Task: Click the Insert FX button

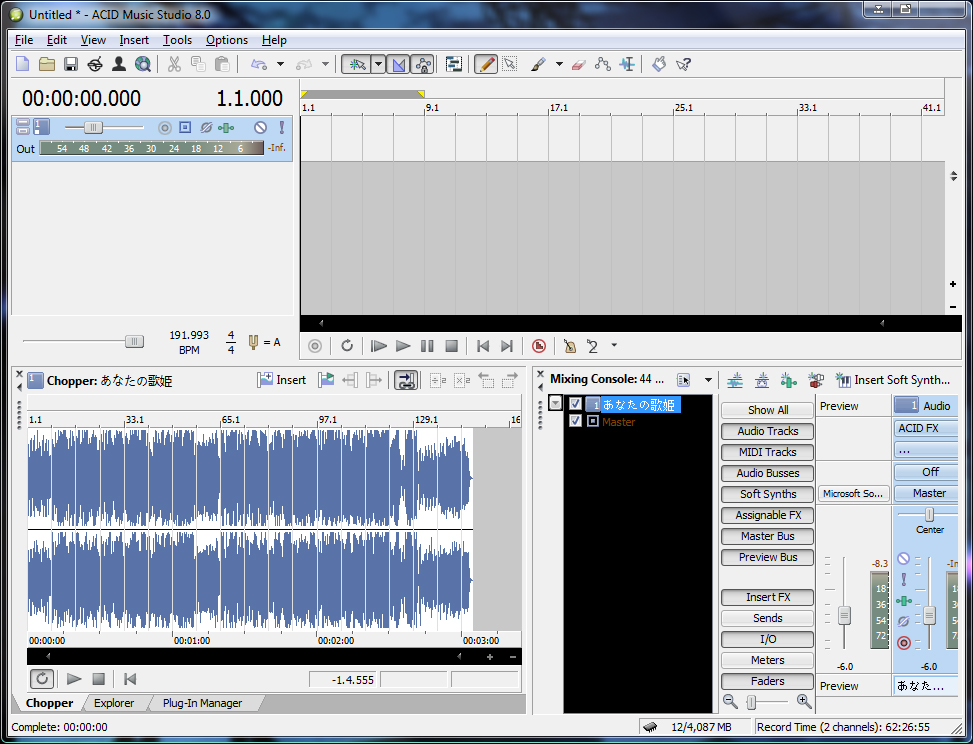Action: [768, 597]
